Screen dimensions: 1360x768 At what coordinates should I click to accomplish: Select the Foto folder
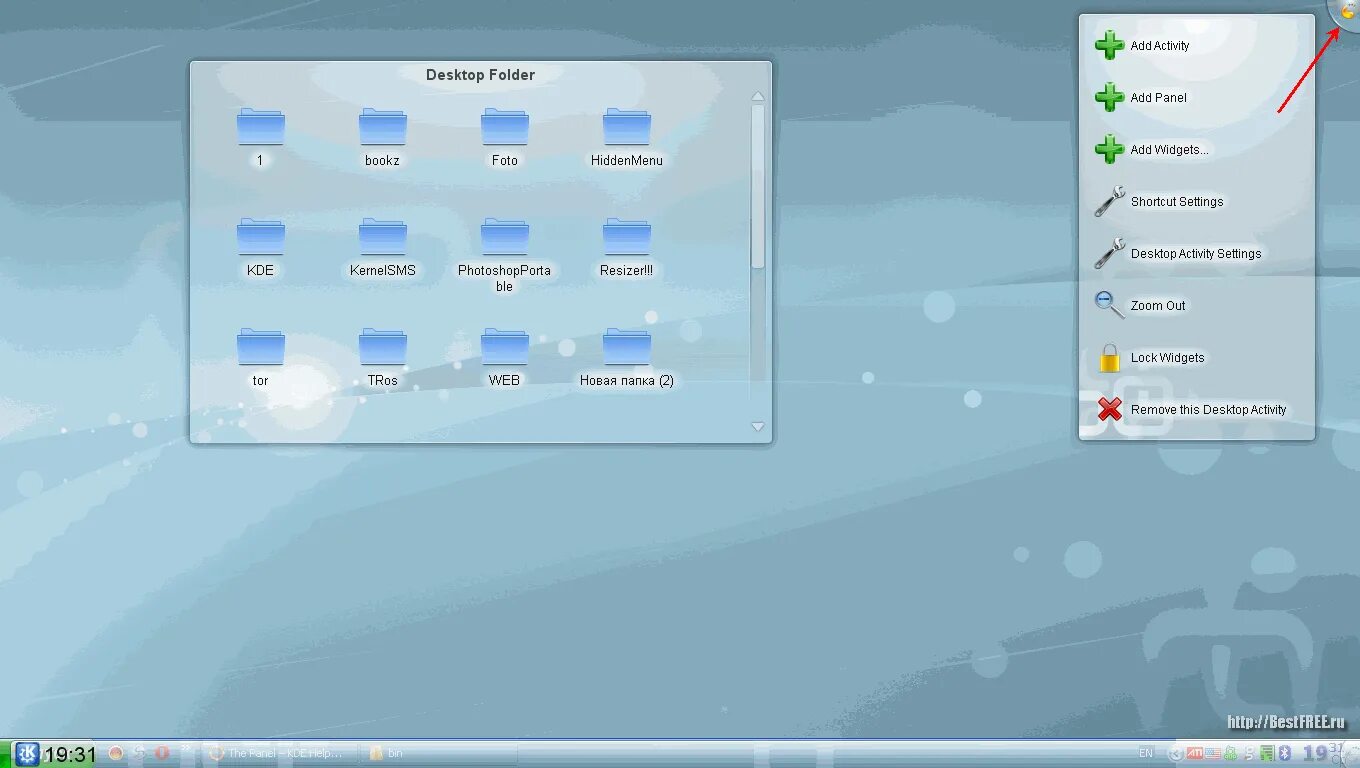pos(504,137)
